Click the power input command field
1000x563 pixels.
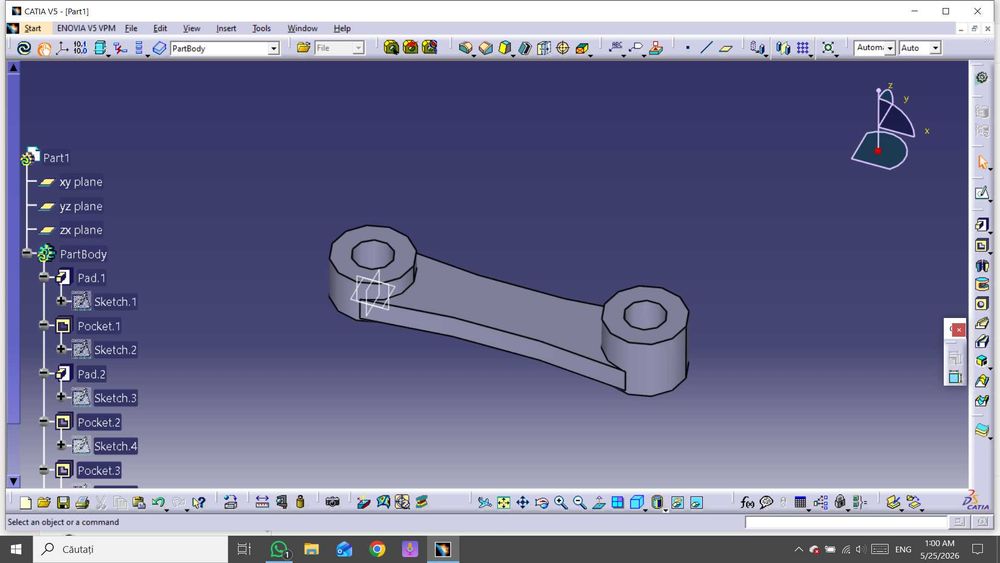(846, 522)
